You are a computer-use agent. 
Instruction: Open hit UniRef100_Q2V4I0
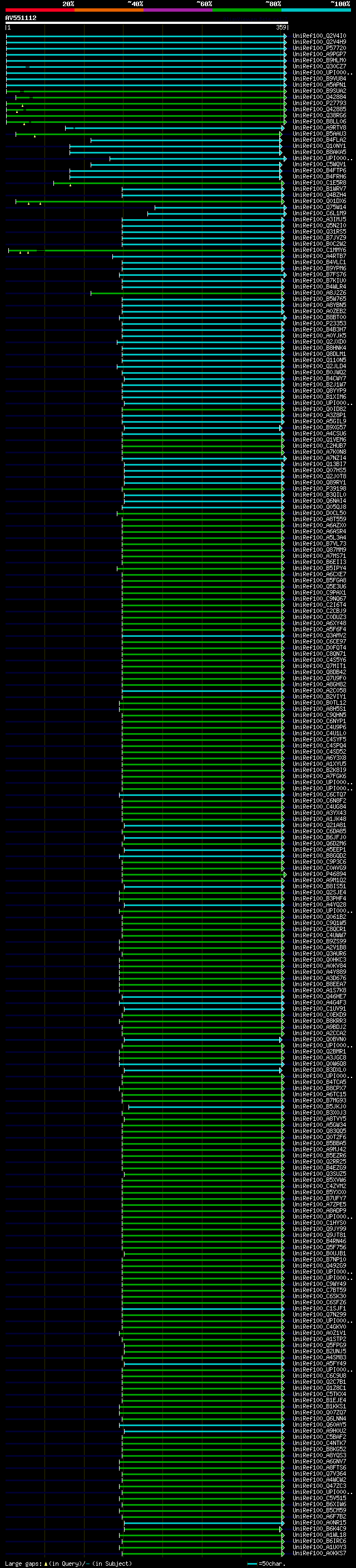(319, 36)
